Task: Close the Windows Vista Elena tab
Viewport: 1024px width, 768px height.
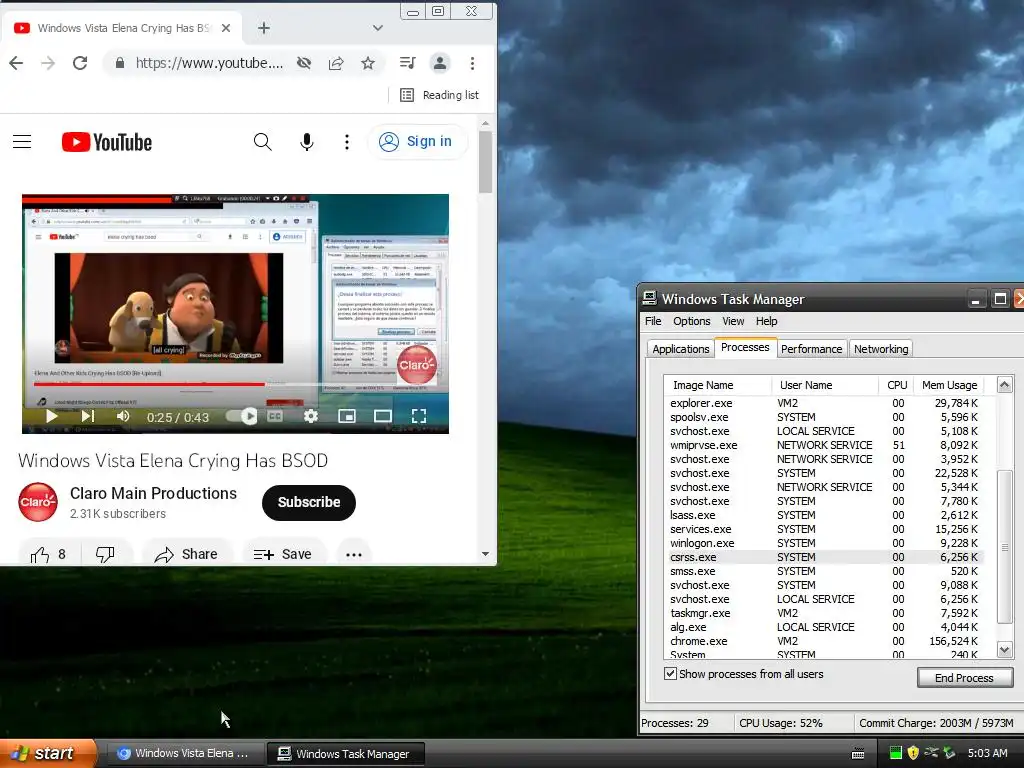Action: click(x=226, y=28)
